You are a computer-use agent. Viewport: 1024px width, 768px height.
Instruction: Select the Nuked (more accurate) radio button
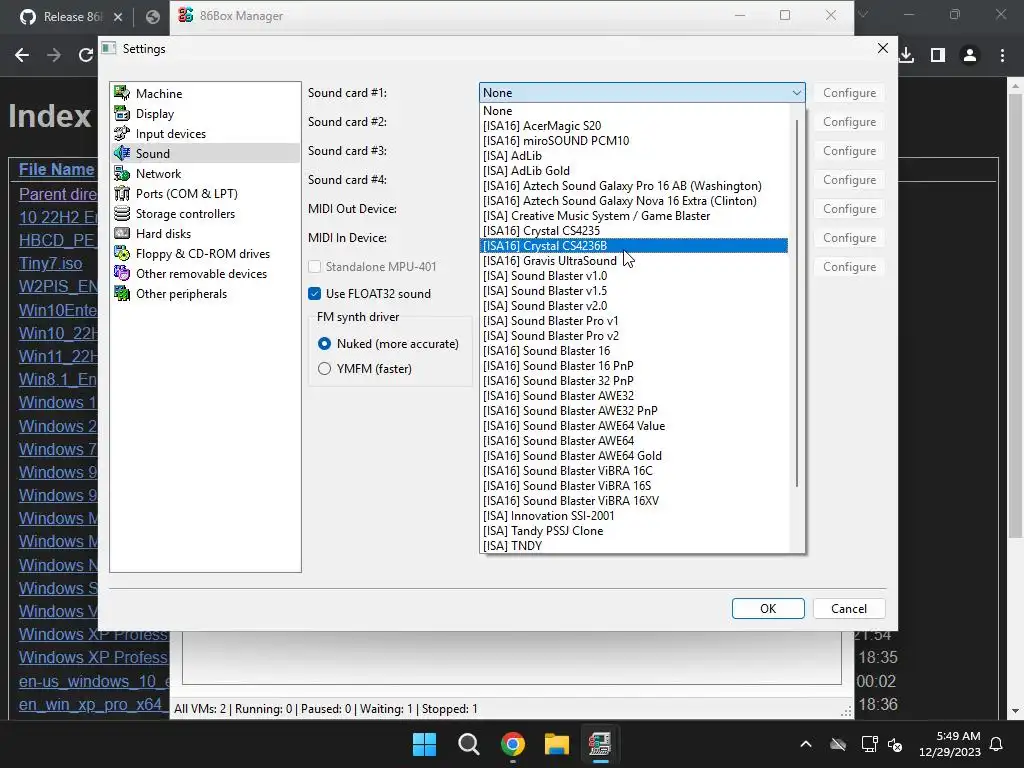324,344
